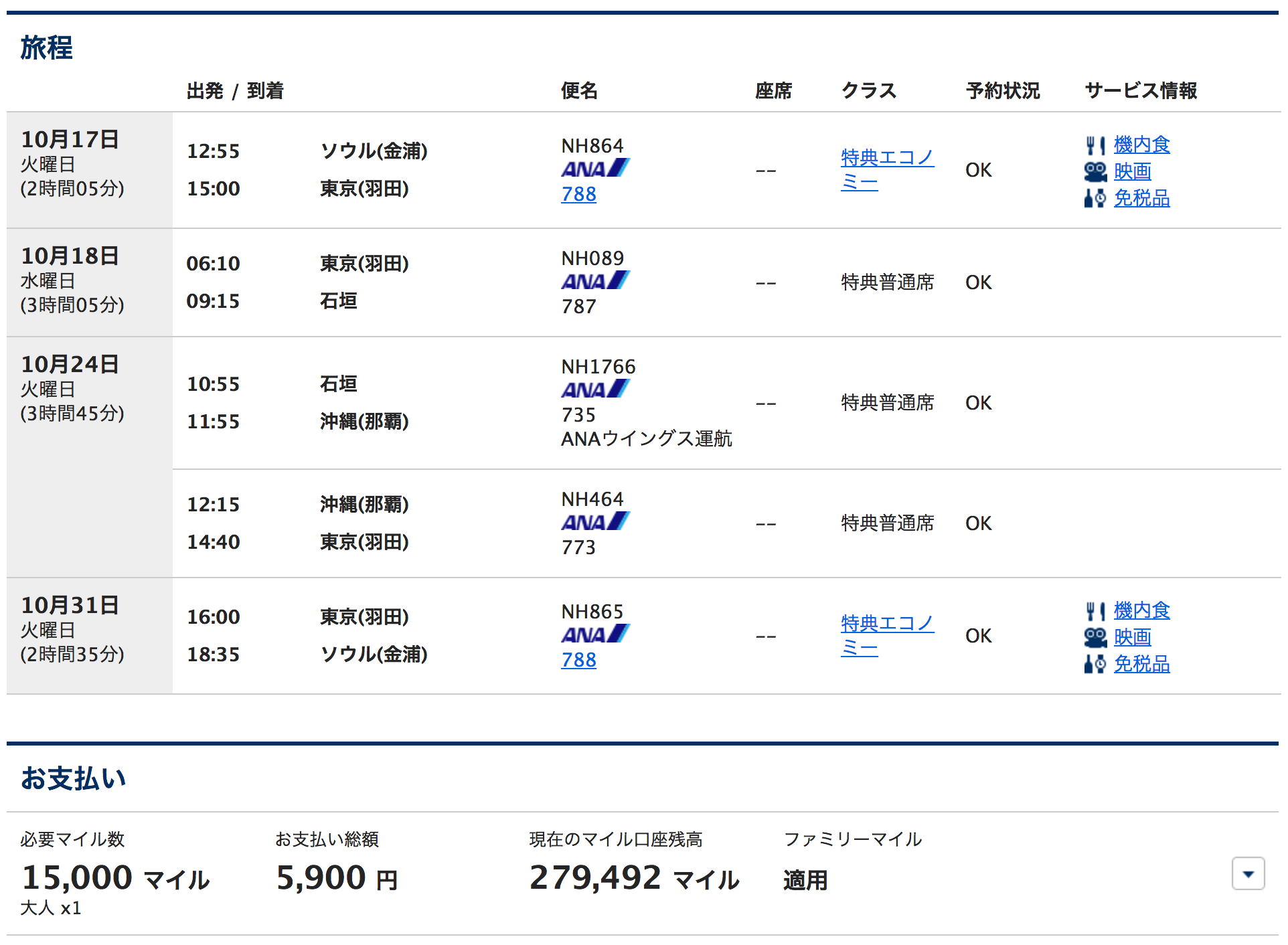Click ANA logo under NH864
This screenshot has width=1288, height=945.
pyautogui.click(x=595, y=169)
